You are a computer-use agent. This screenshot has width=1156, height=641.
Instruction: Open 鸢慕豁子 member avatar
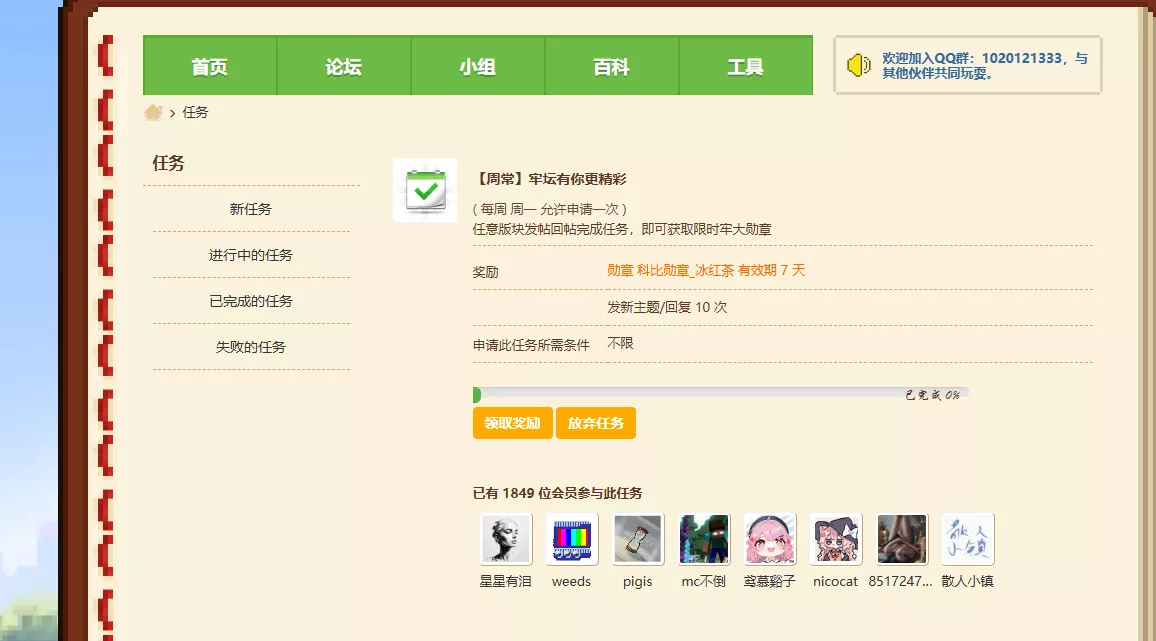(x=769, y=539)
